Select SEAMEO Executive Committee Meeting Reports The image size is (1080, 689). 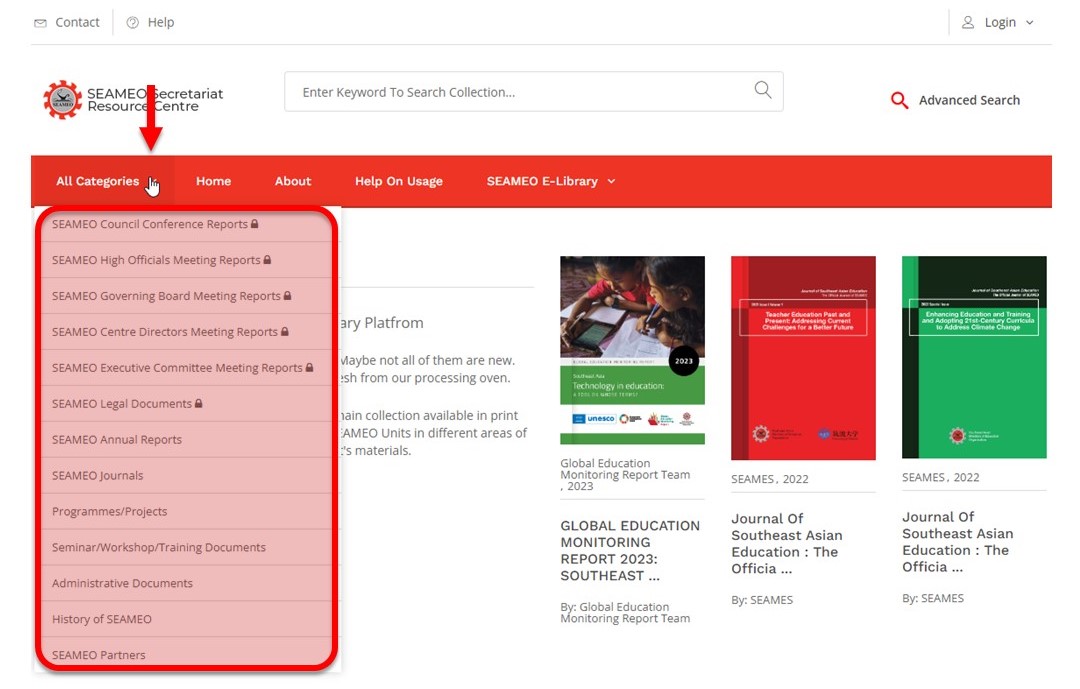pos(177,367)
